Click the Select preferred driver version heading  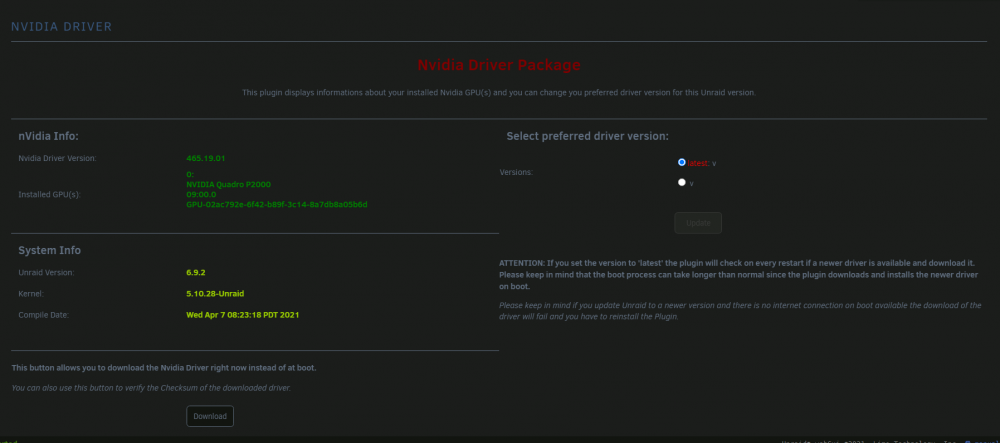click(x=587, y=136)
